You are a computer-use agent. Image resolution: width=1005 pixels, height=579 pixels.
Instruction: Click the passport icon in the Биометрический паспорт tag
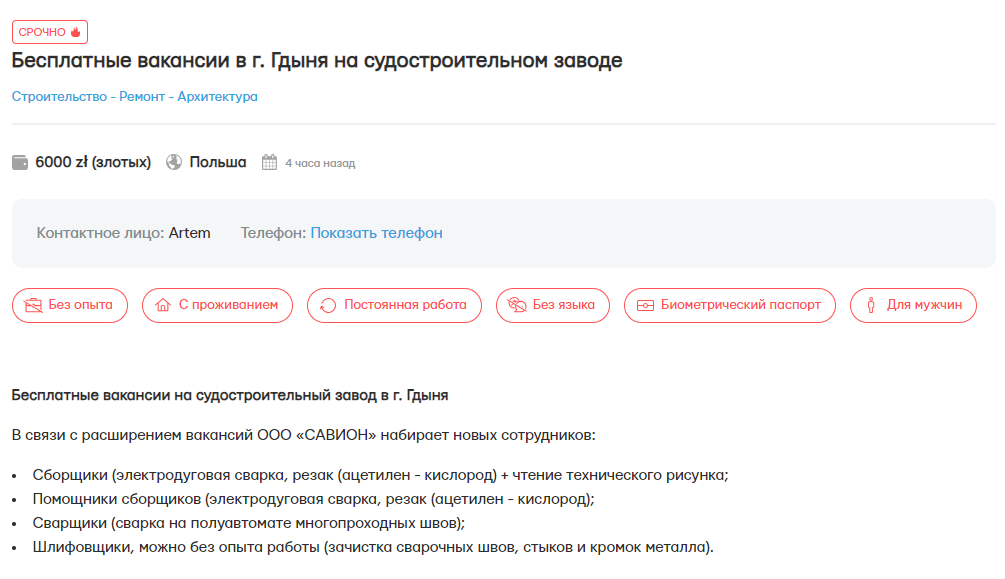point(645,305)
